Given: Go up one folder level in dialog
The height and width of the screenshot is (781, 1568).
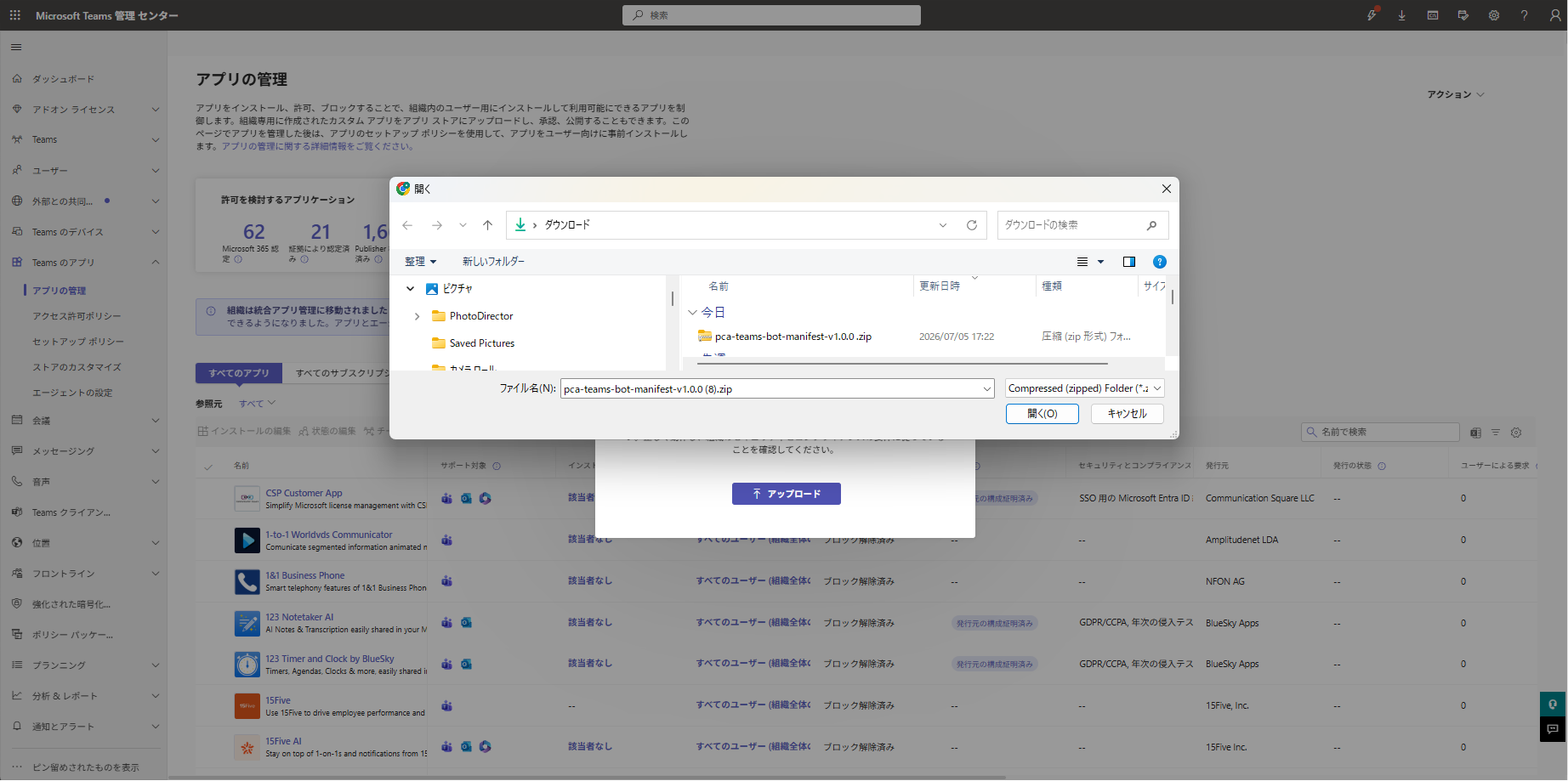Looking at the screenshot, I should coord(487,225).
